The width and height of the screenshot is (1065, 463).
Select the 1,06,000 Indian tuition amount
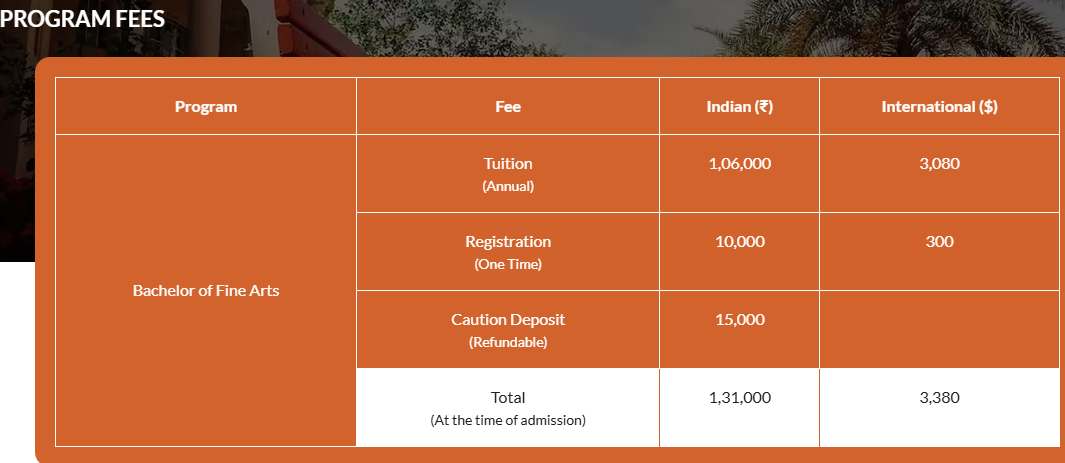pyautogui.click(x=740, y=164)
